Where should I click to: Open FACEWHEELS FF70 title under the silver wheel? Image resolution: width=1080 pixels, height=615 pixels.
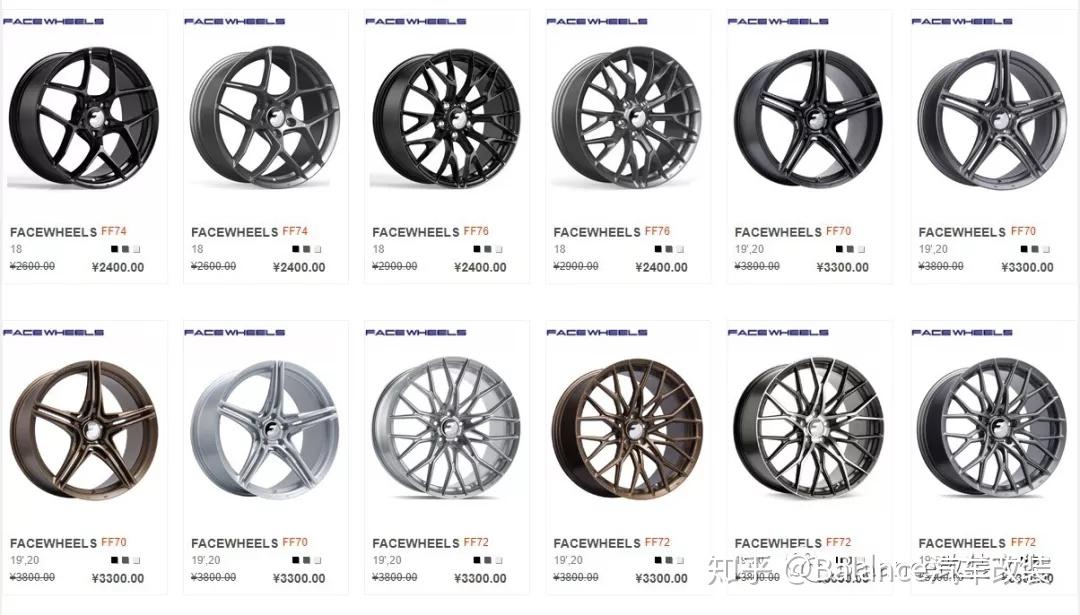249,543
